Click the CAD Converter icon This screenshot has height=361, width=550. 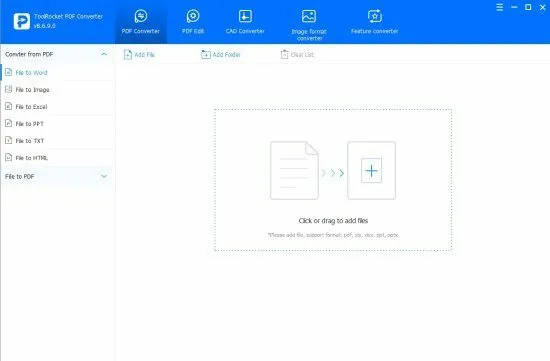pos(245,16)
